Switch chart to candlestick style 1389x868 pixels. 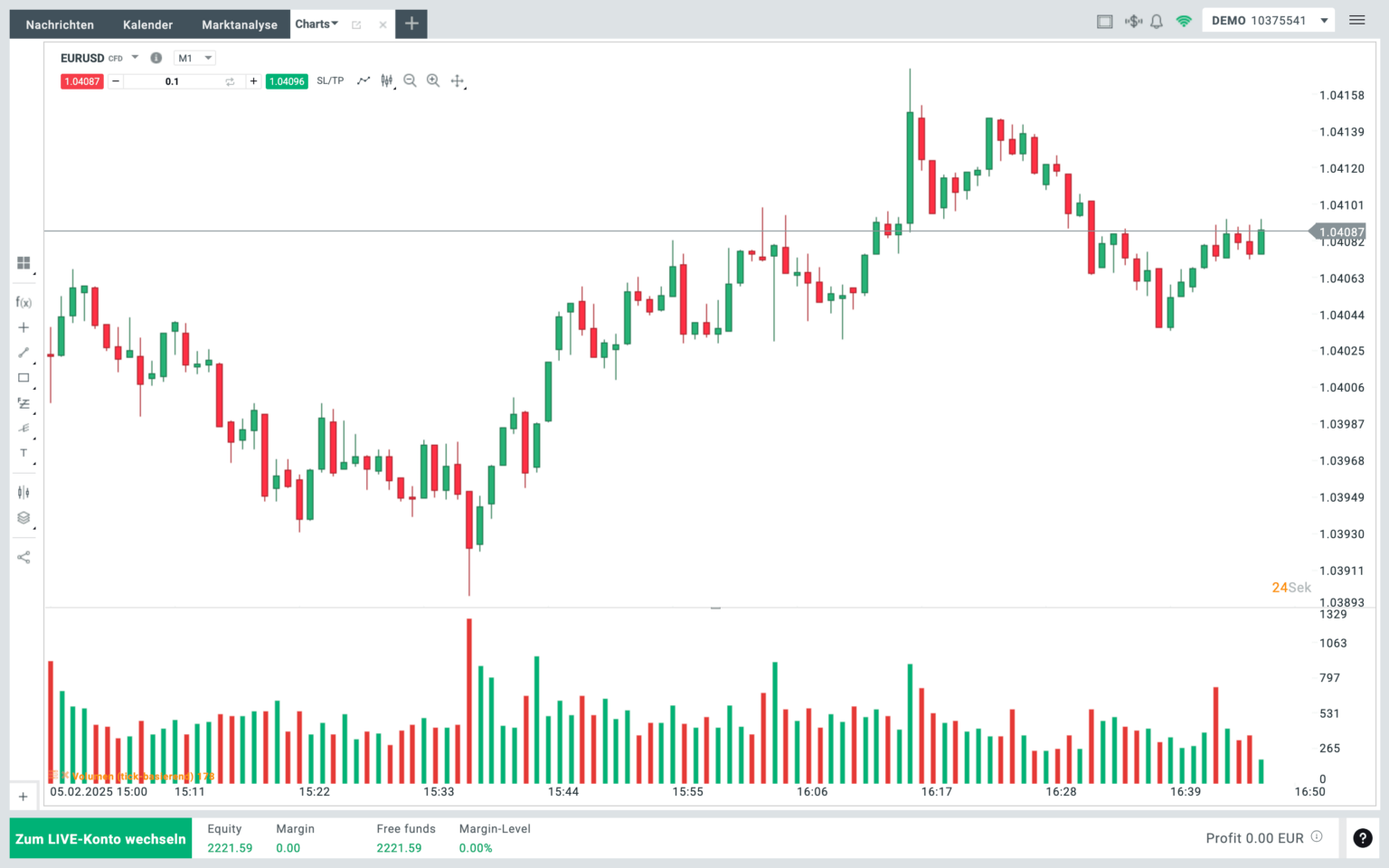387,80
